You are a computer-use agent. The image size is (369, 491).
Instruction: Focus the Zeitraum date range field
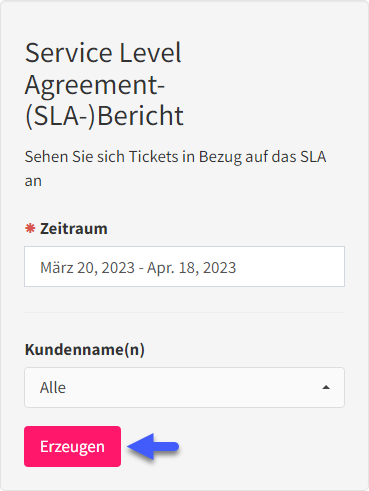click(184, 267)
